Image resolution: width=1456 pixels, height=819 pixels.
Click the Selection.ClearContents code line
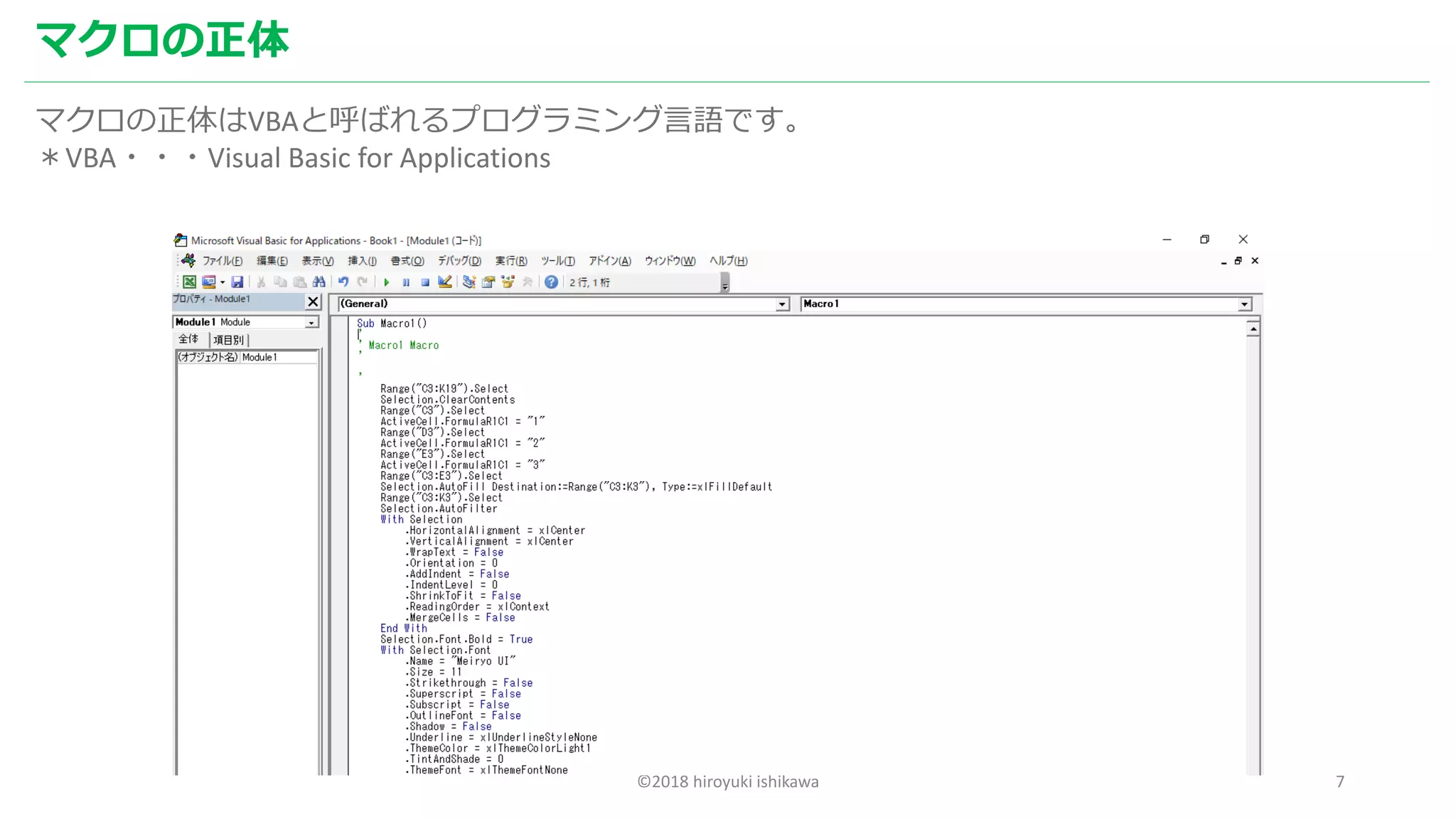coord(447,400)
